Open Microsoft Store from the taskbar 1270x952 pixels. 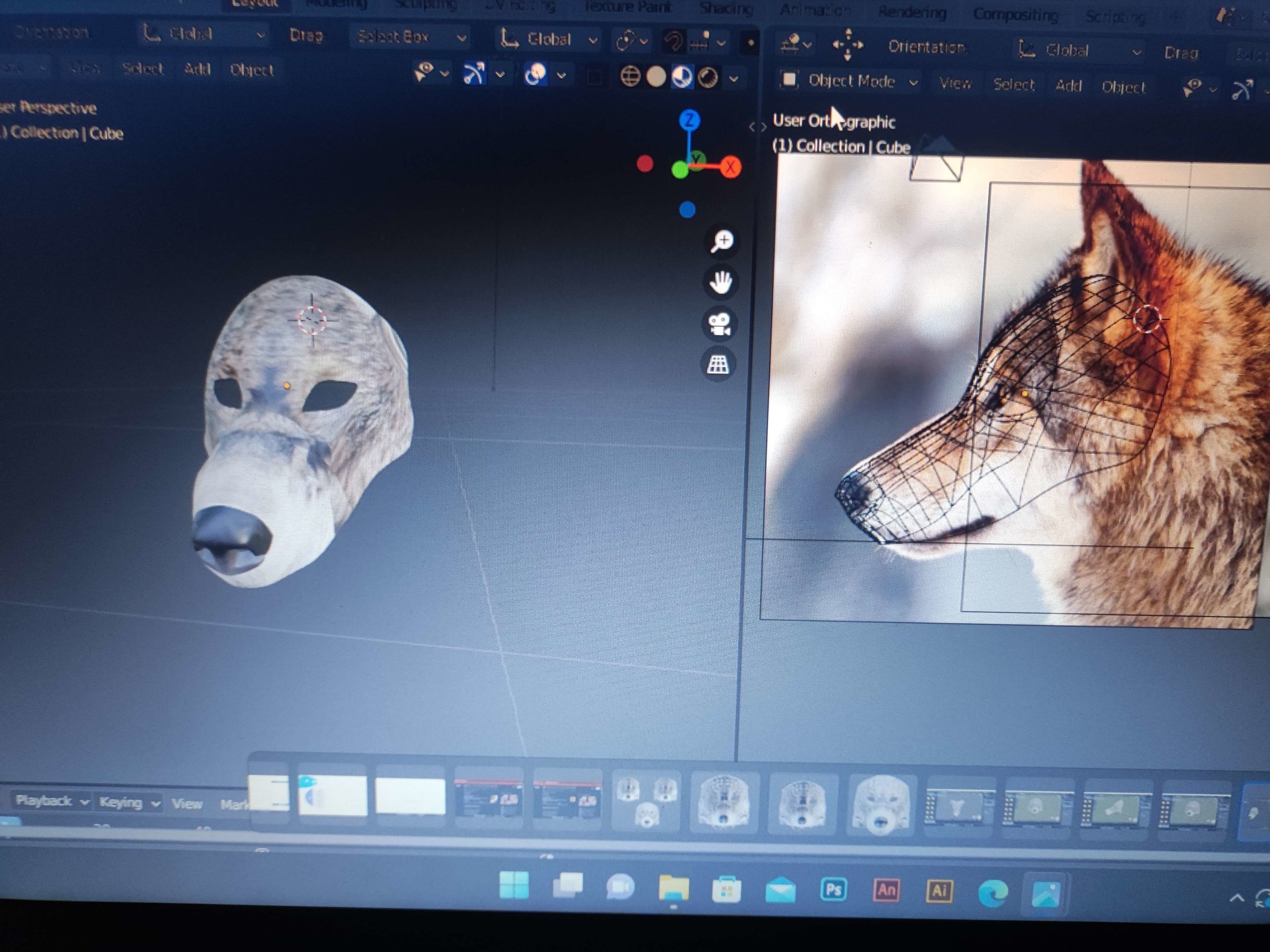pyautogui.click(x=726, y=889)
